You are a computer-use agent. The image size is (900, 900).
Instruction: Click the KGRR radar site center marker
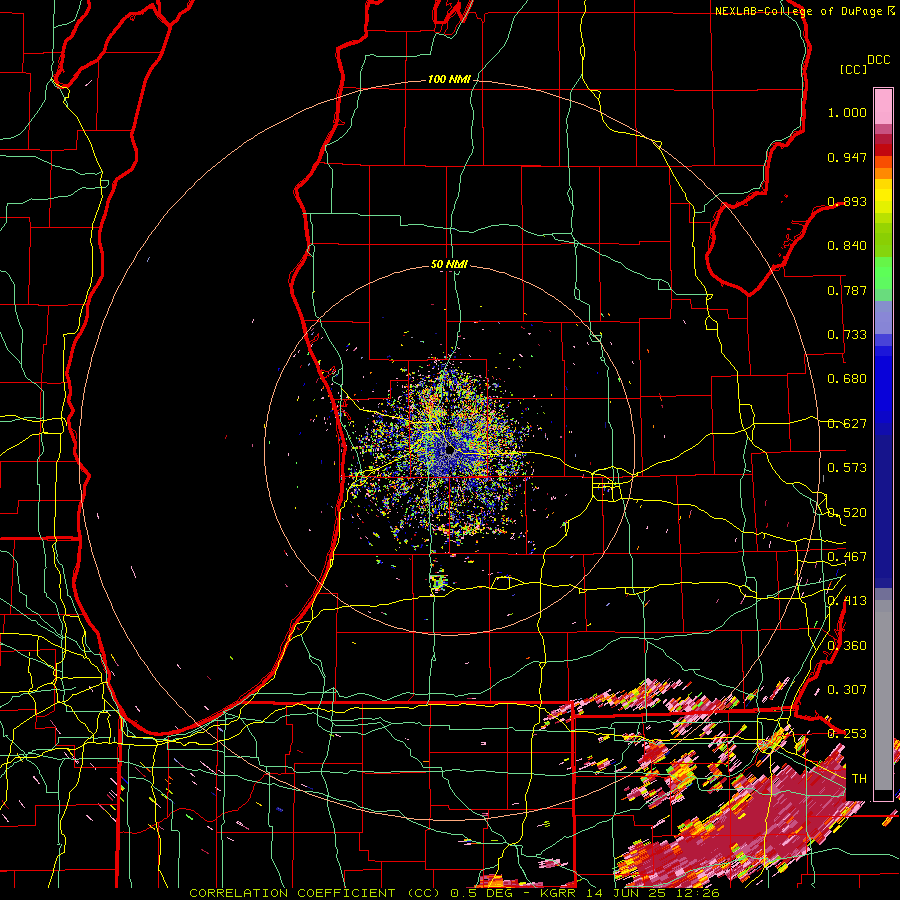pos(450,451)
